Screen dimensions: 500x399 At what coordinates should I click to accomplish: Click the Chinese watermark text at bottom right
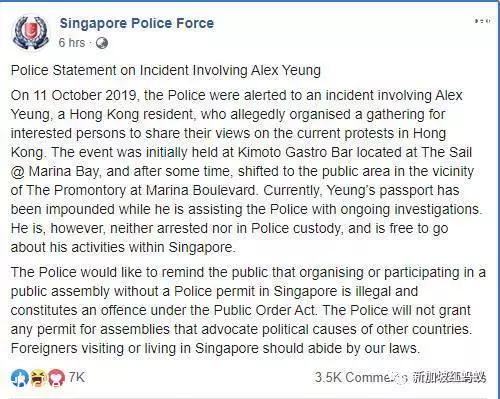coord(449,378)
